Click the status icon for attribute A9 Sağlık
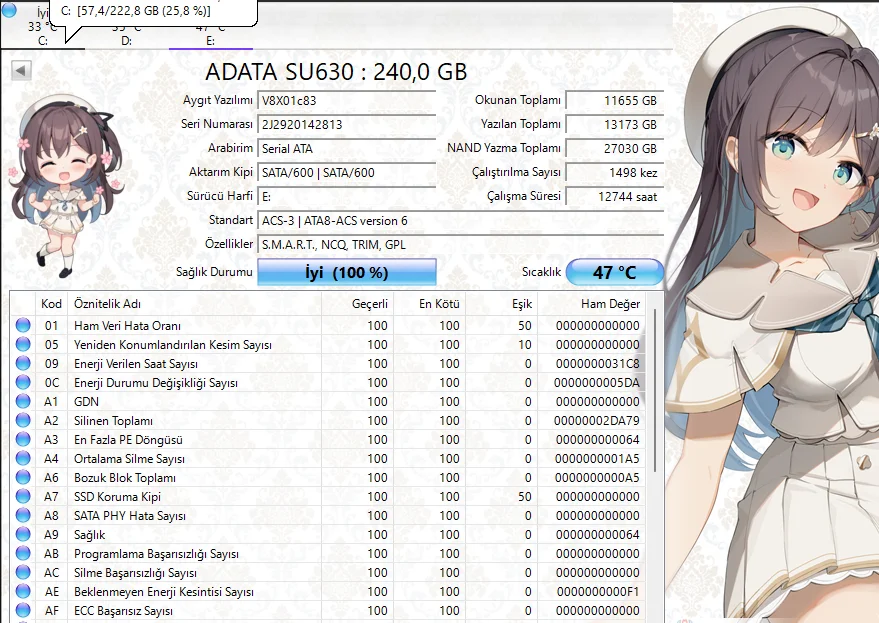This screenshot has width=879, height=623. coord(23,535)
